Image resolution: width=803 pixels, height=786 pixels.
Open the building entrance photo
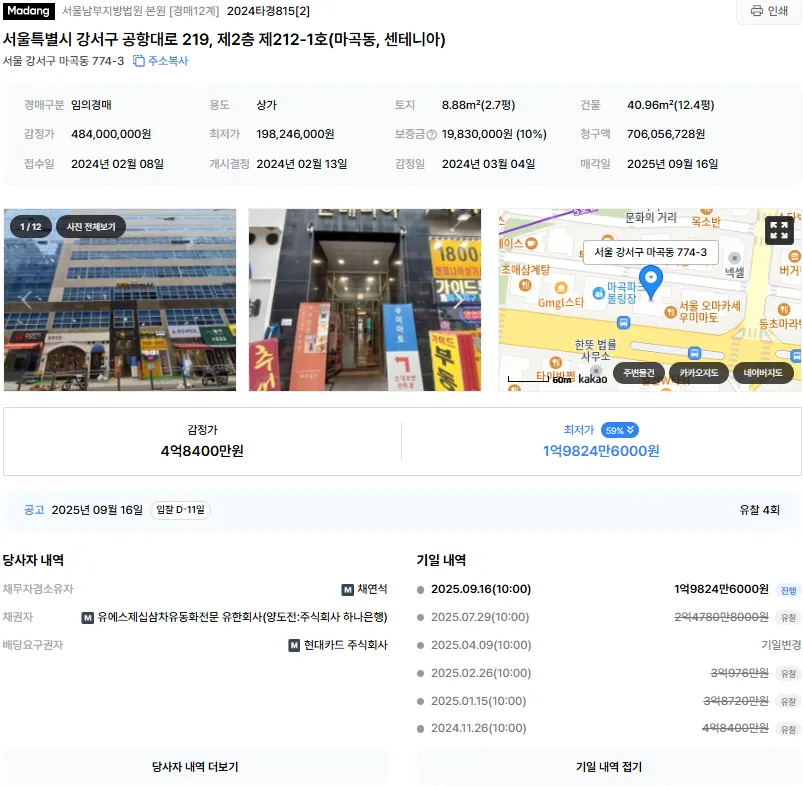point(365,300)
